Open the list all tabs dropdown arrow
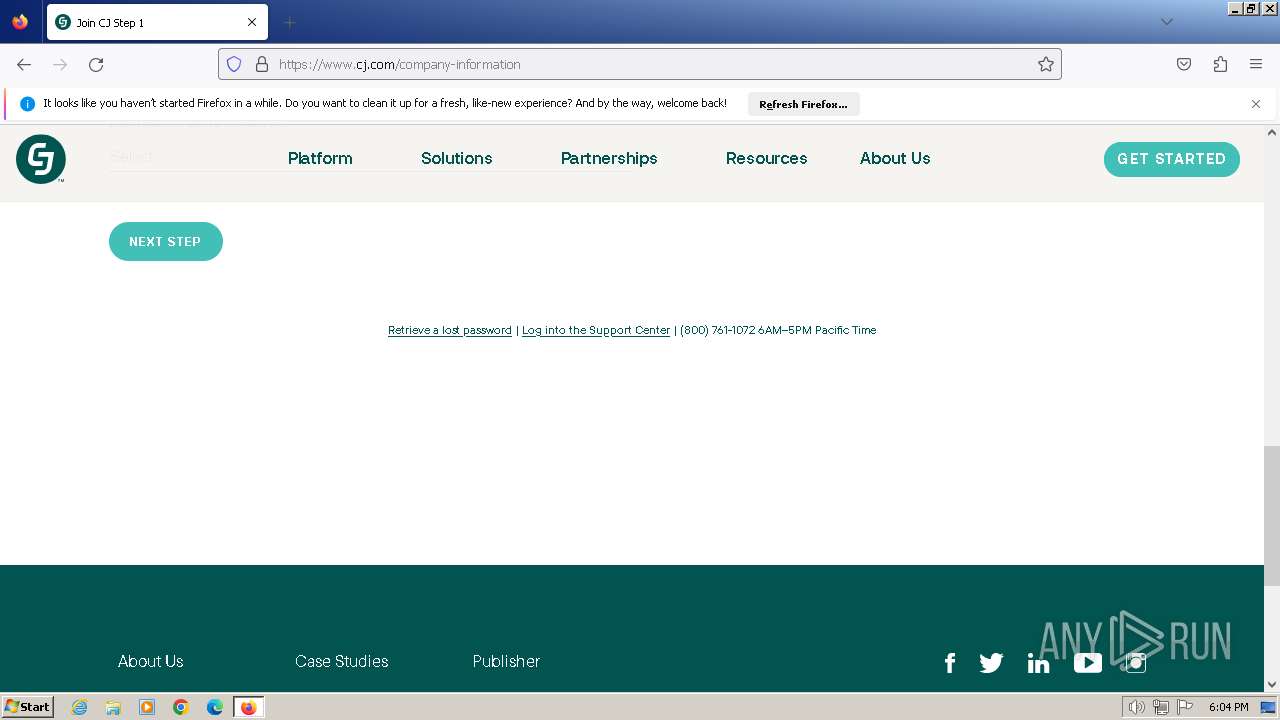The height and width of the screenshot is (720, 1280). click(1166, 22)
